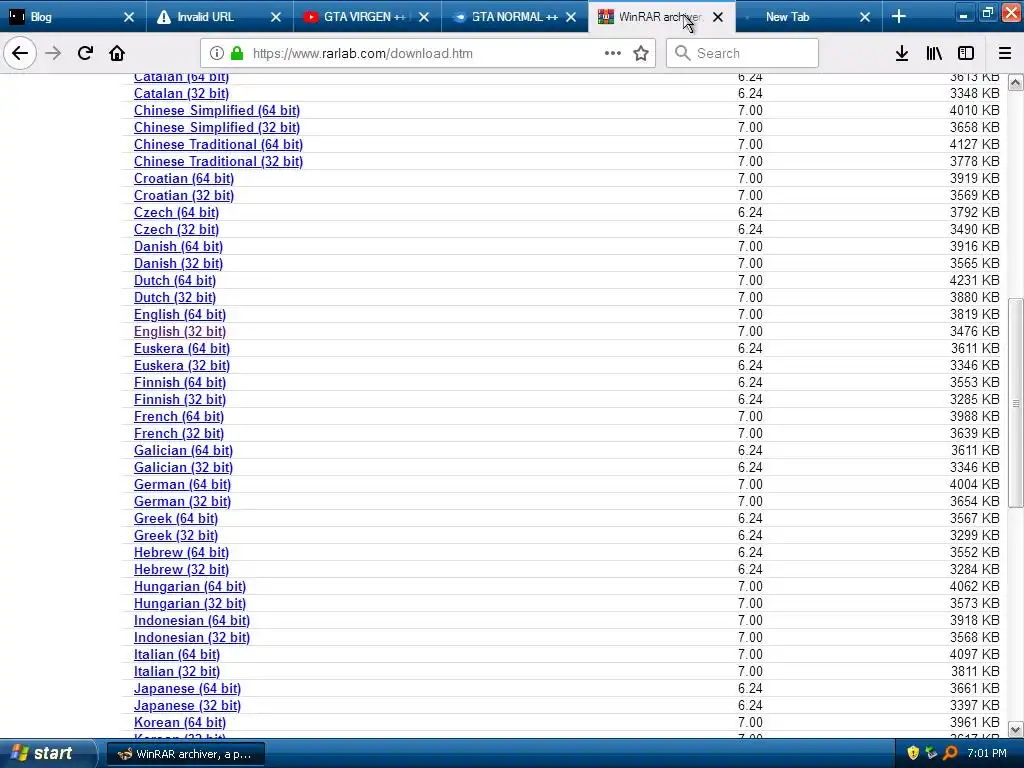Open Korean (64 bit) download link
Image resolution: width=1024 pixels, height=768 pixels.
[x=180, y=722]
